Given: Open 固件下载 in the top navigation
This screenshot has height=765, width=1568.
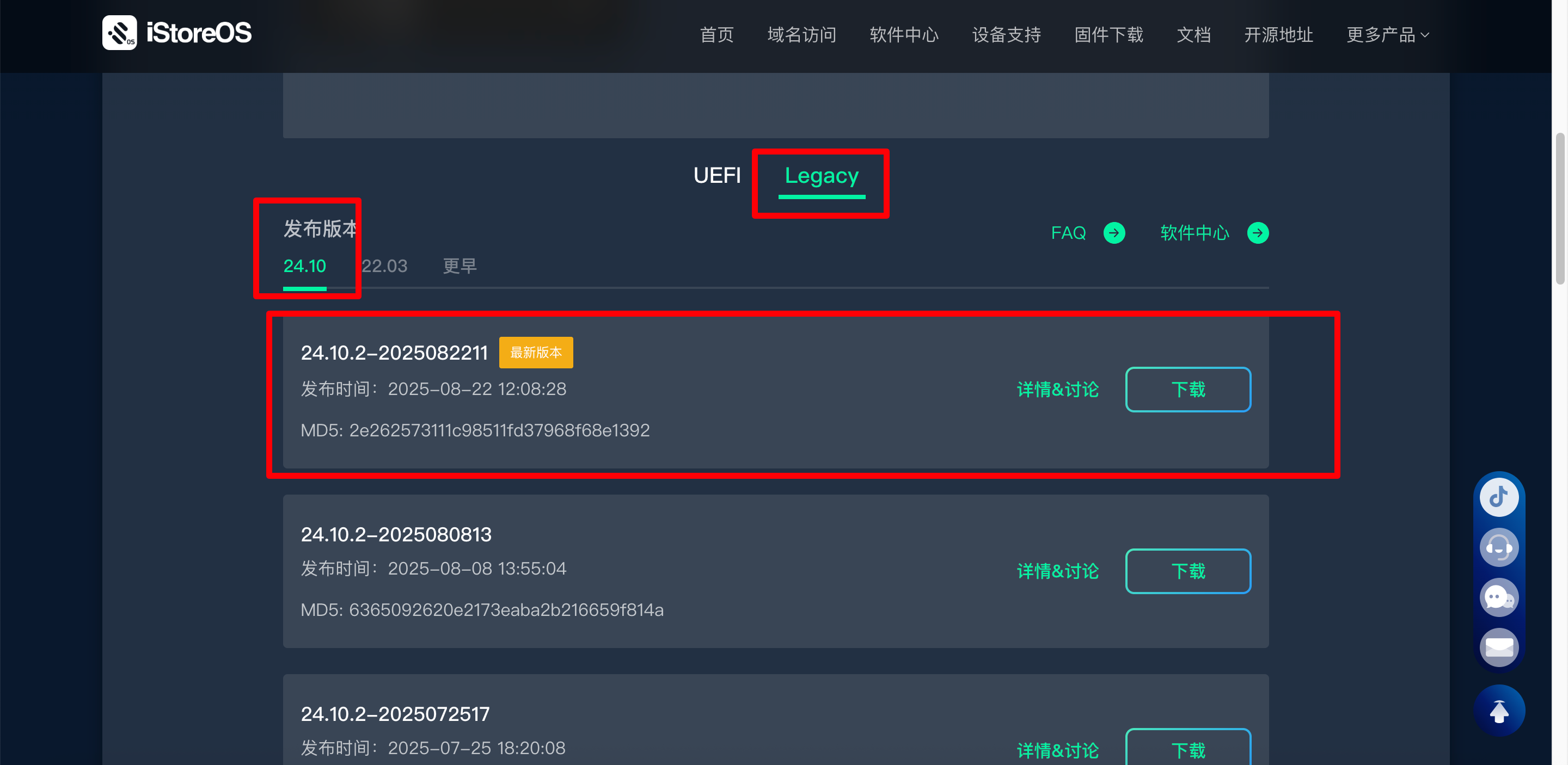Looking at the screenshot, I should (1108, 35).
